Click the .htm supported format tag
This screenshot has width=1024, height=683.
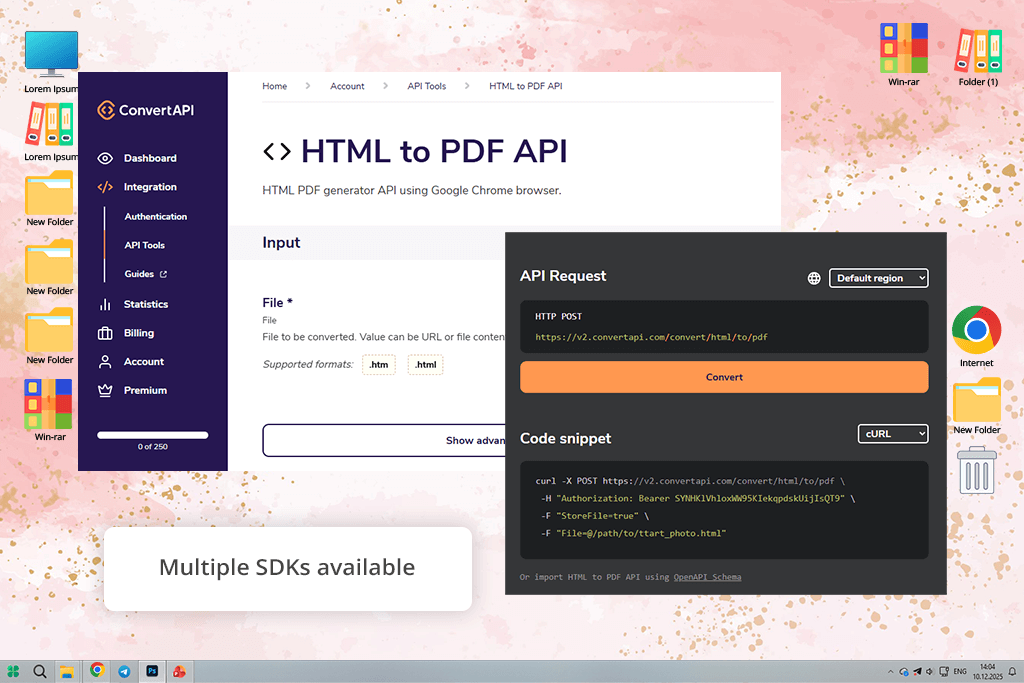[379, 365]
